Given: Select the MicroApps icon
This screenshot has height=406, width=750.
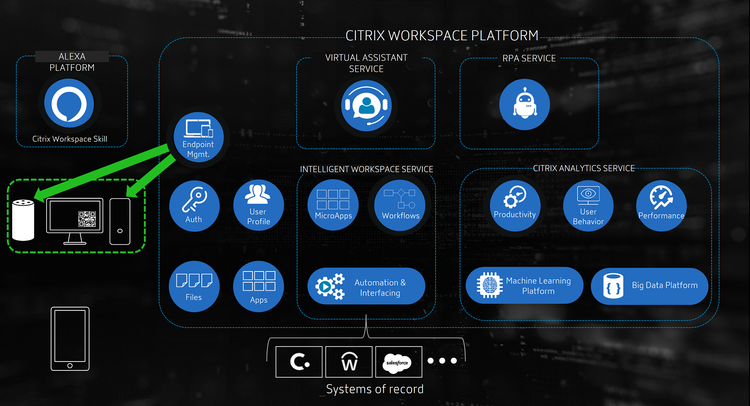Looking at the screenshot, I should click(x=333, y=205).
